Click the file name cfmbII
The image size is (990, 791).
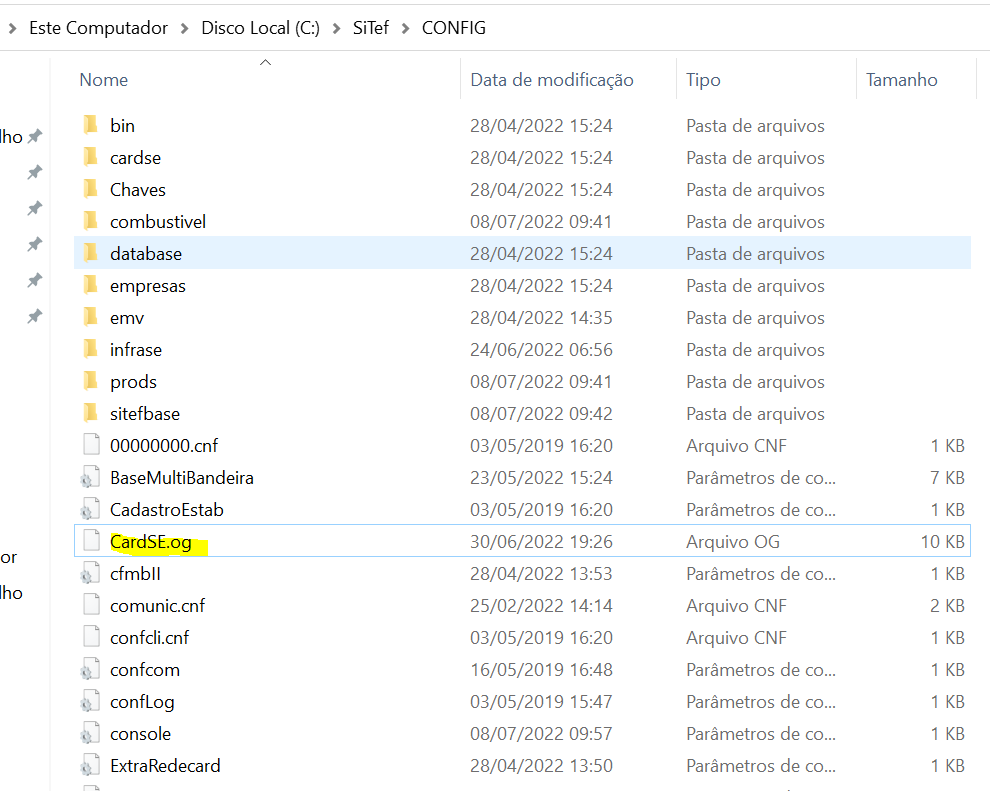tap(135, 574)
